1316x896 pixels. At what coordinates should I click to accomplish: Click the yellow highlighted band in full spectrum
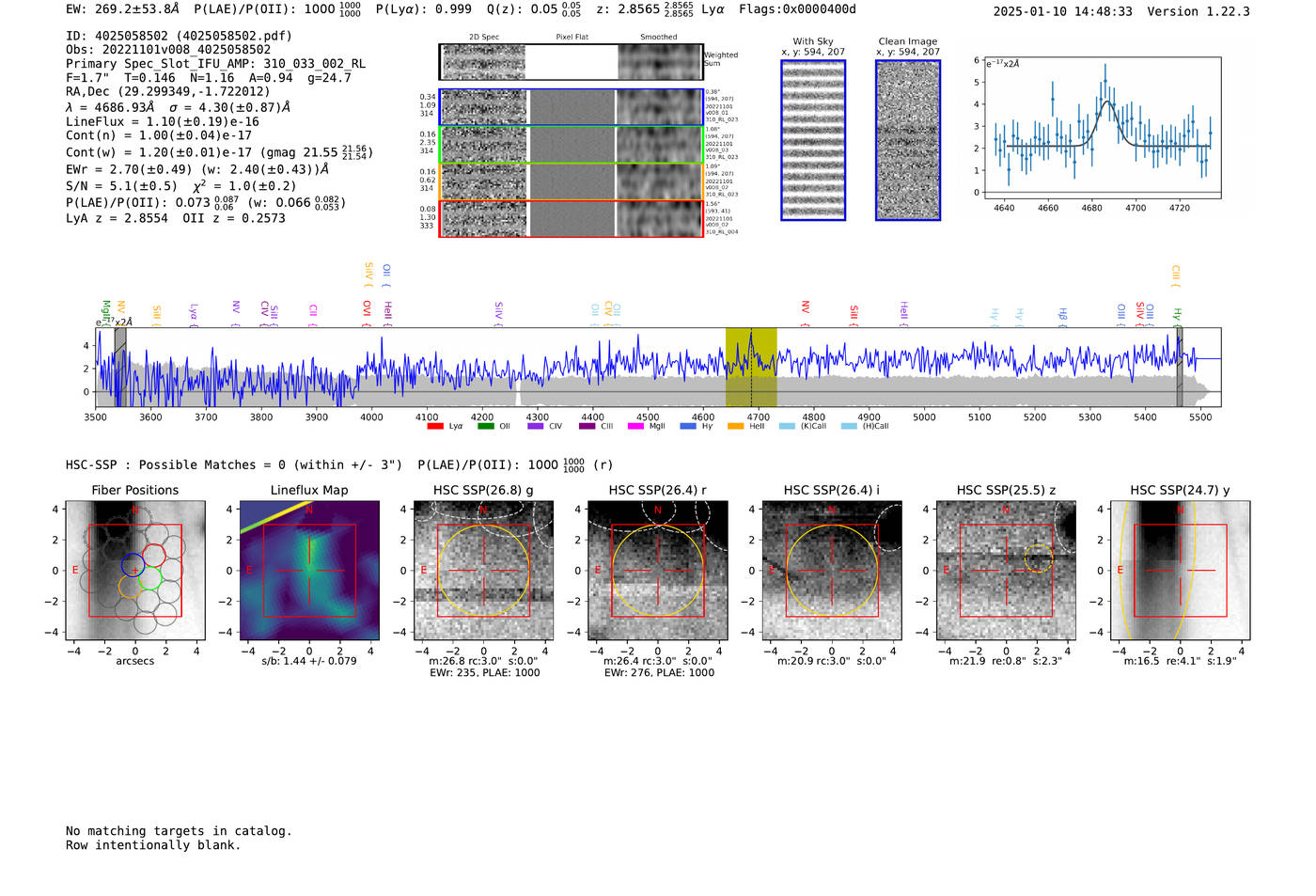[750, 368]
